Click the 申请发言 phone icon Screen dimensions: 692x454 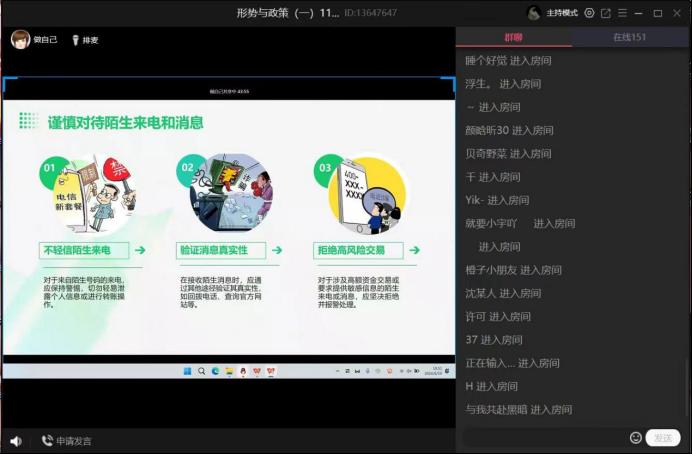coord(47,441)
